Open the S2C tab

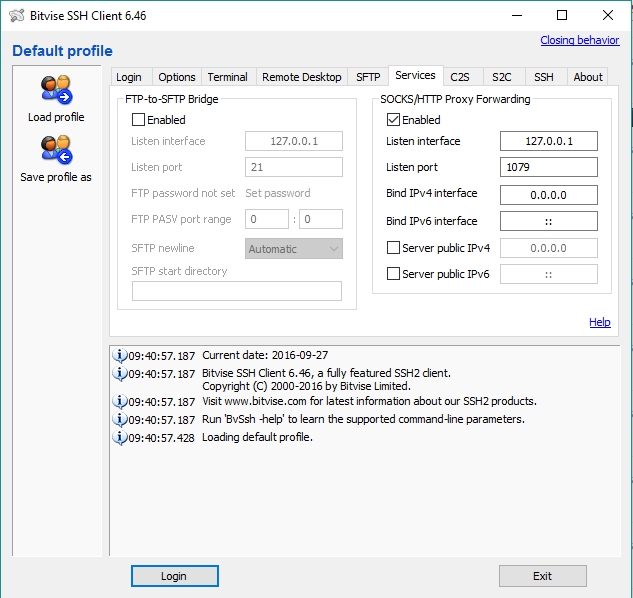pyautogui.click(x=502, y=77)
